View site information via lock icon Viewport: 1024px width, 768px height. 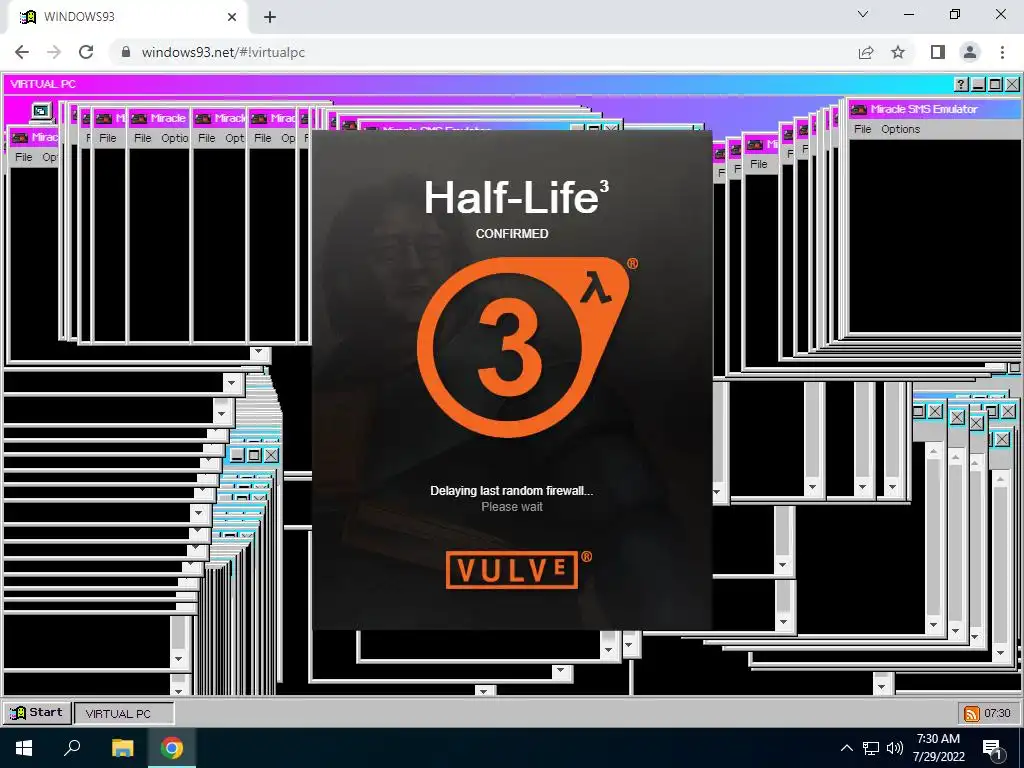coord(126,52)
